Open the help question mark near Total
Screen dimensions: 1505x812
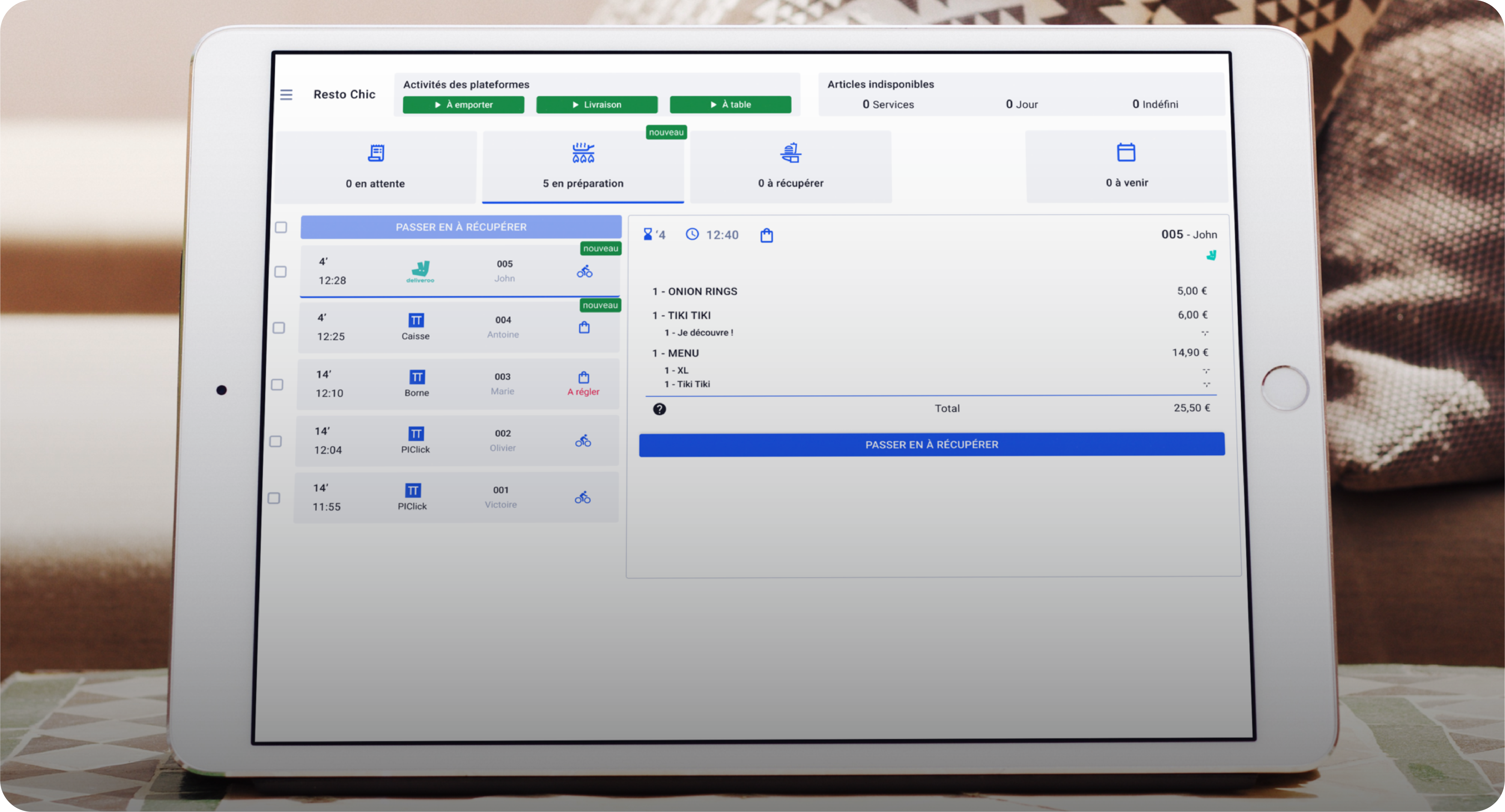point(660,409)
